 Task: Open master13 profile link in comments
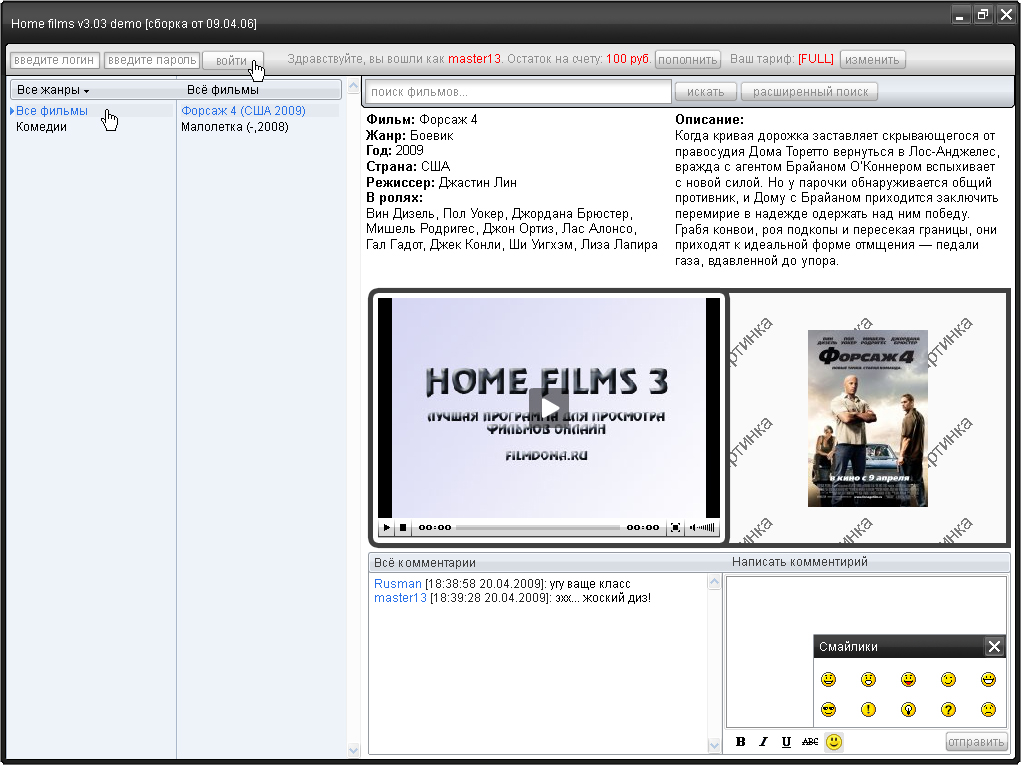(x=400, y=598)
